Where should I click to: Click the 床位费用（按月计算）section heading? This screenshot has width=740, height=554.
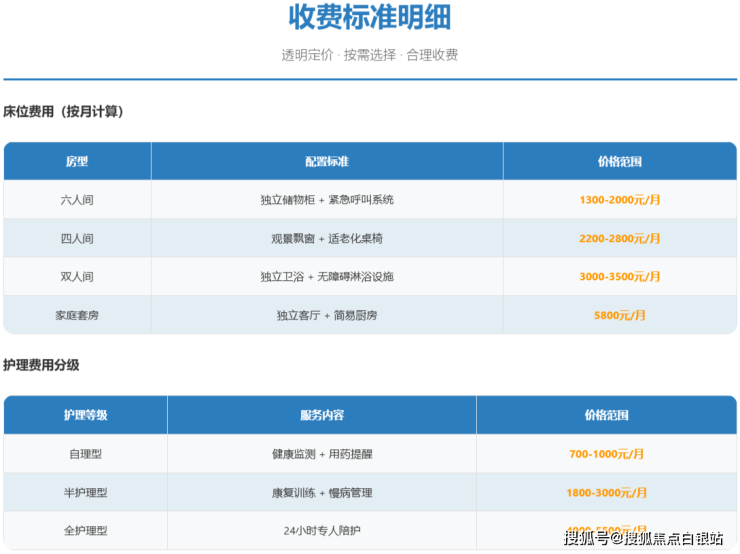(63, 111)
